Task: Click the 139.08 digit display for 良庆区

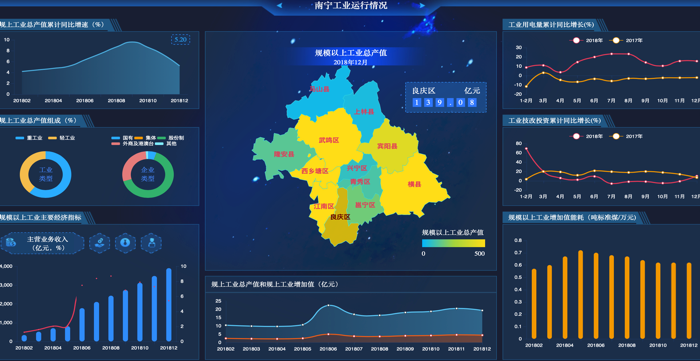Action: [x=444, y=103]
